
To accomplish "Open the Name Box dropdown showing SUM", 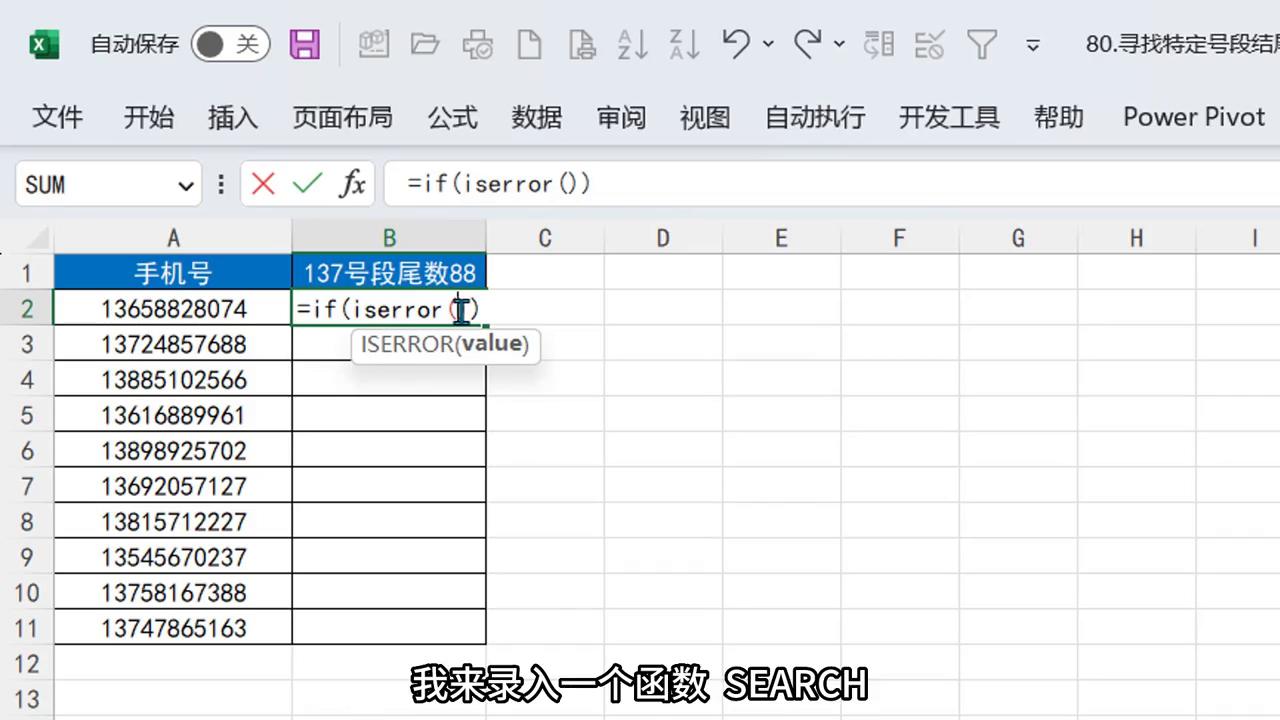I will (185, 185).
